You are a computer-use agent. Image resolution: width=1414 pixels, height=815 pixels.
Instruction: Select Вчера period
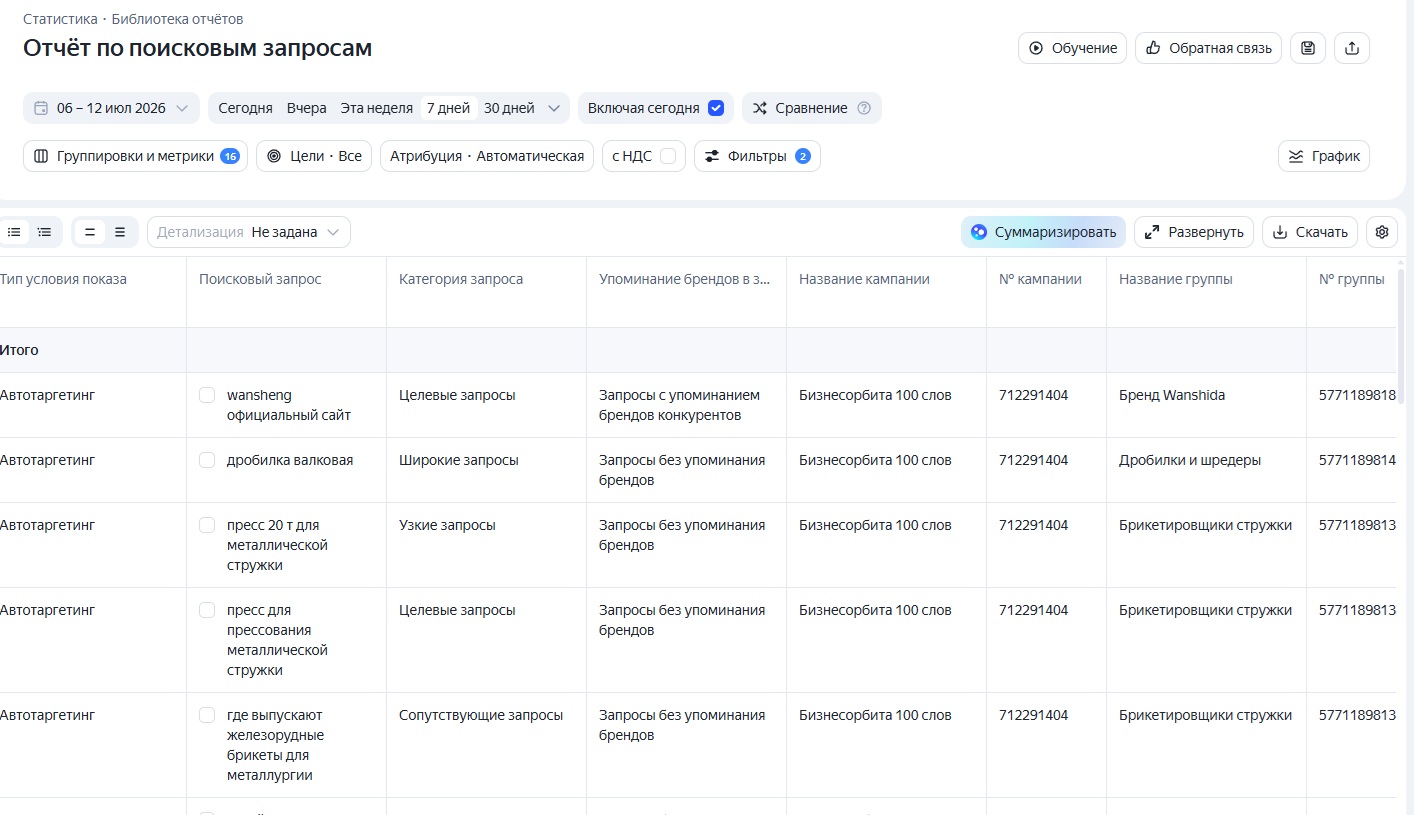click(x=306, y=108)
